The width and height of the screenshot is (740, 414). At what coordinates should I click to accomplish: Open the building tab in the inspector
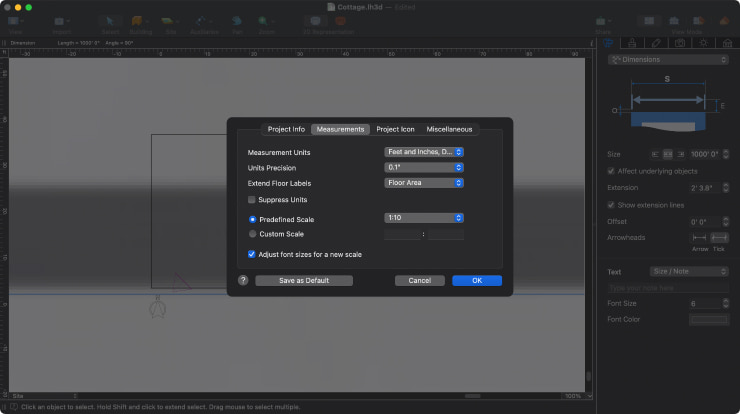point(728,42)
